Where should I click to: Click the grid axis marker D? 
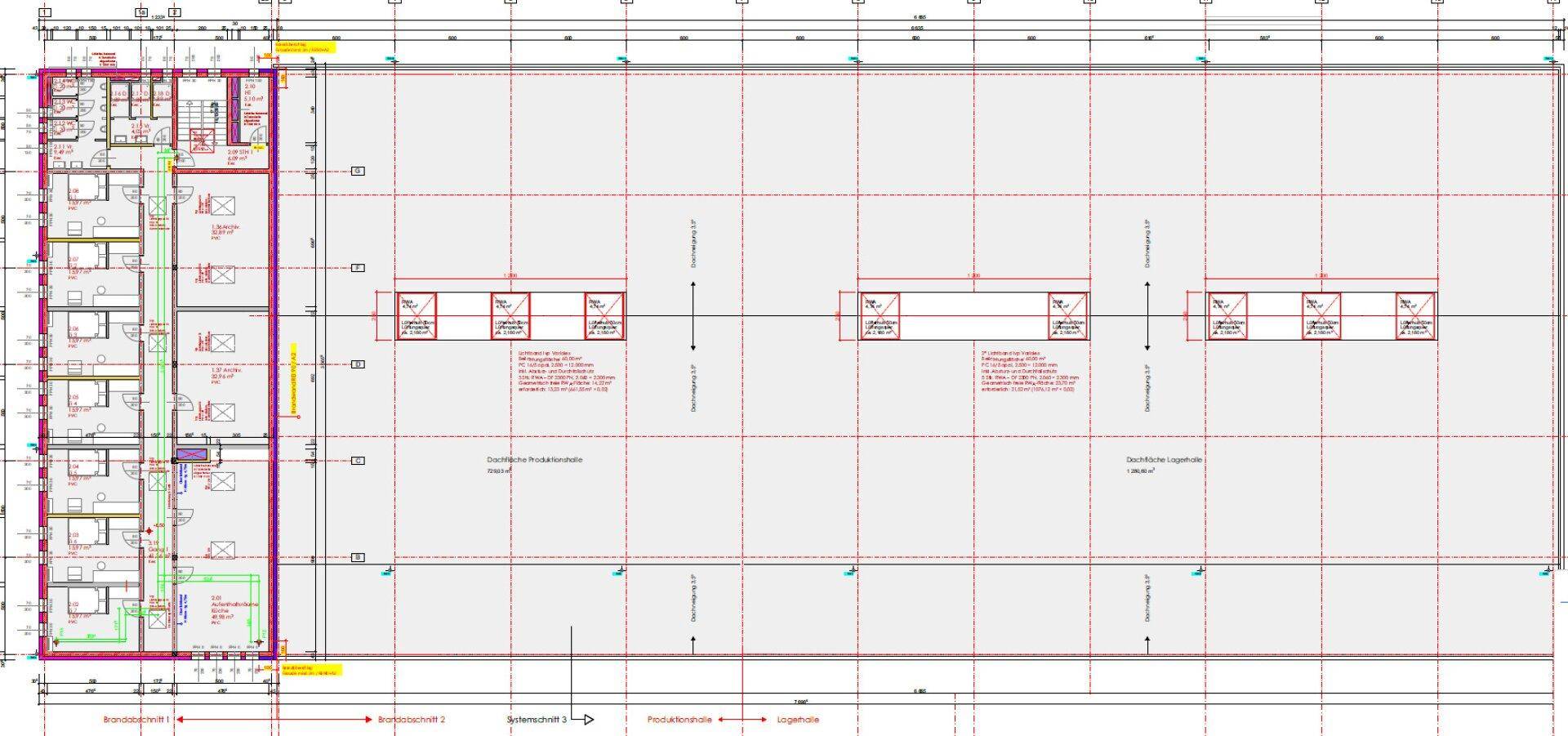pyautogui.click(x=358, y=364)
